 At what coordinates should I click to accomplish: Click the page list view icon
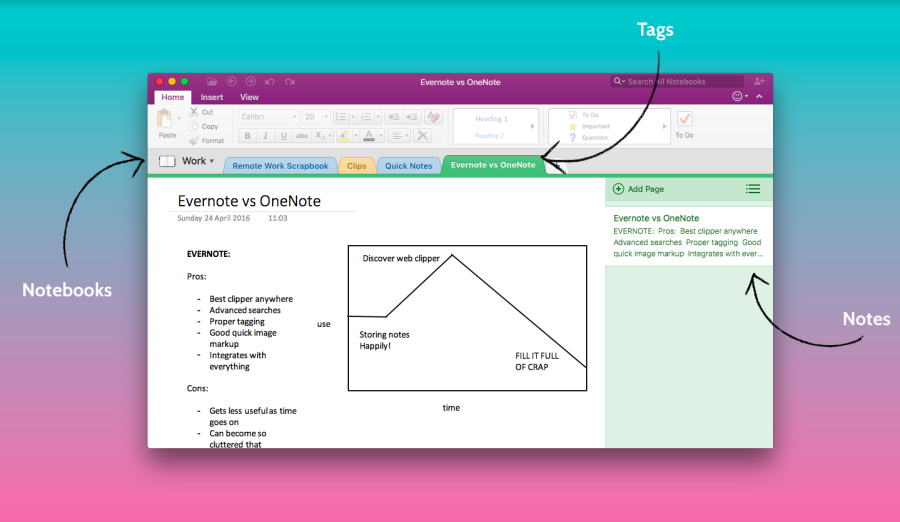click(x=752, y=189)
